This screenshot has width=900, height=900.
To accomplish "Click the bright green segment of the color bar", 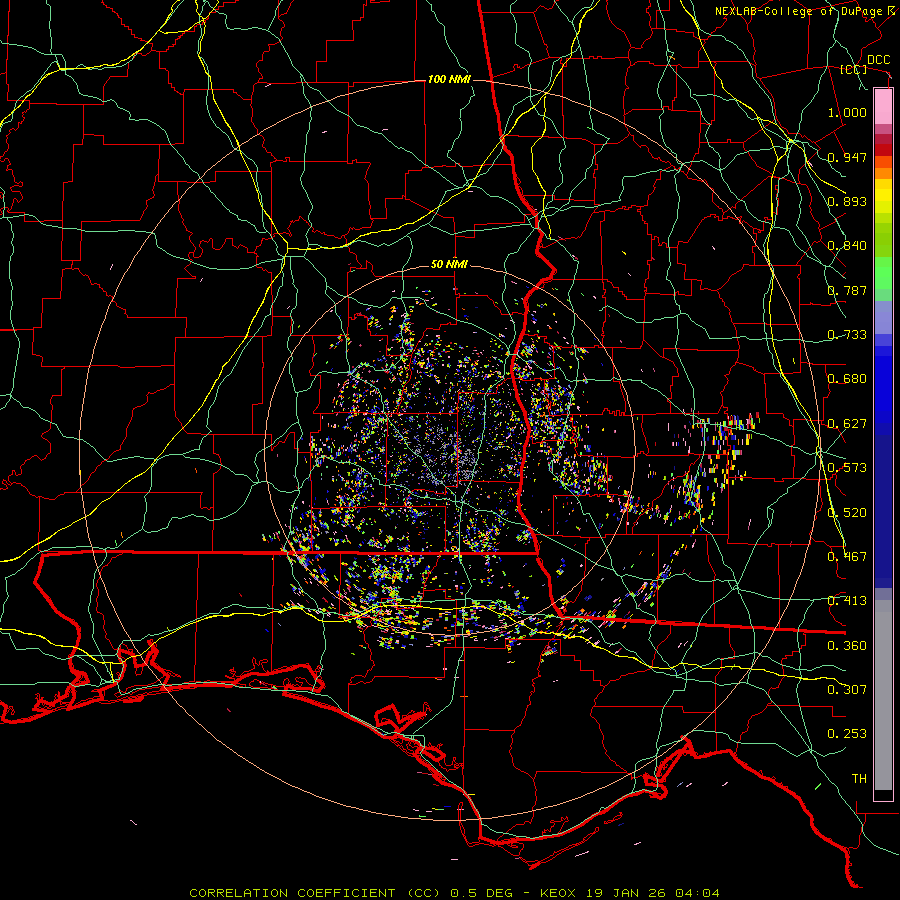I will tap(883, 273).
